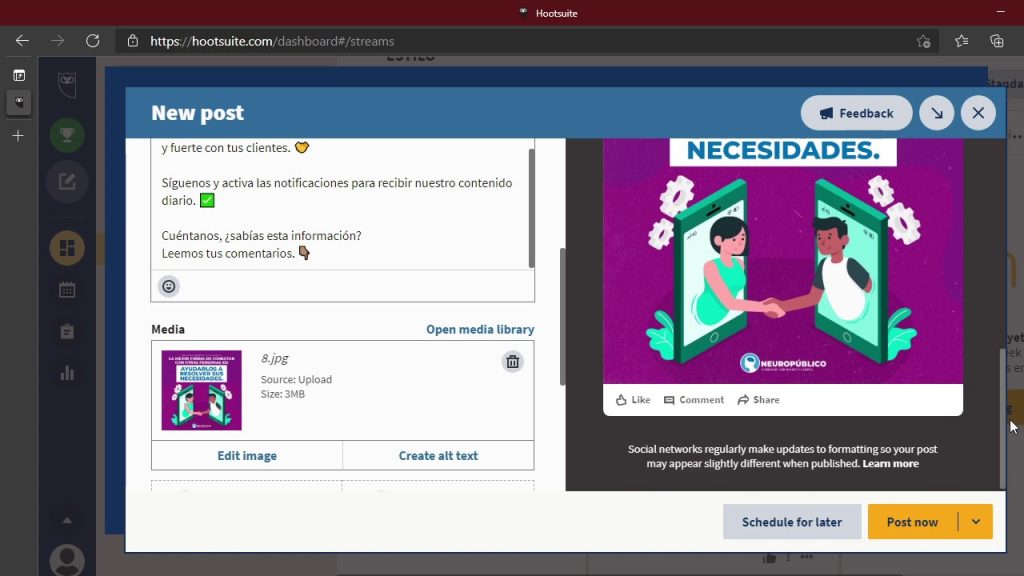The image size is (1024, 576).
Task: Click Create alt text for the image
Action: 438,455
